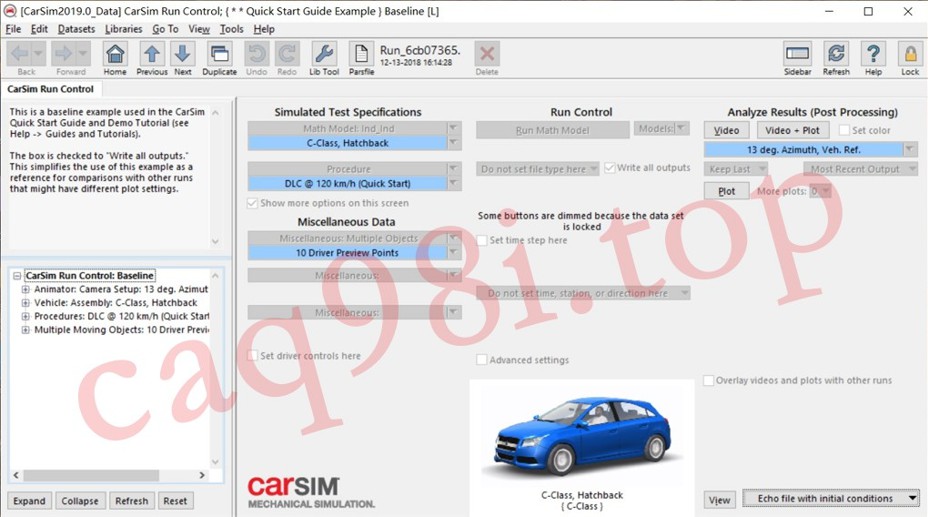928x517 pixels.
Task: Enable Advanced settings checkbox
Action: coord(482,360)
